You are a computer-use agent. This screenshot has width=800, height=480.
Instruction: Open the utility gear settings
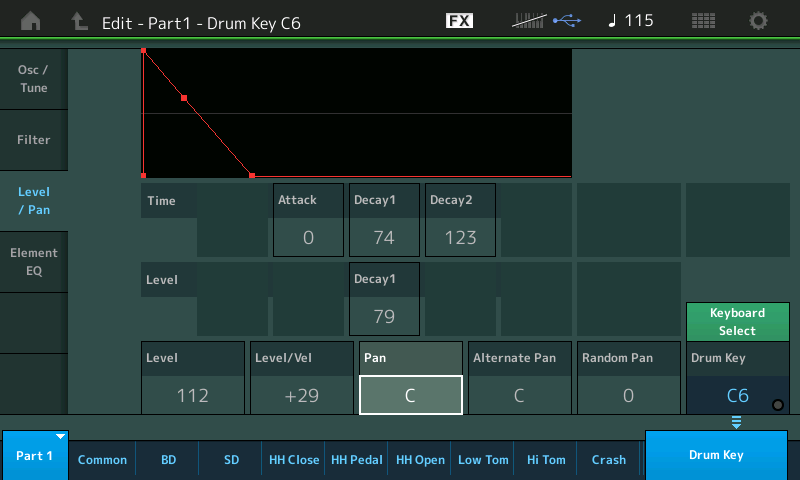click(x=759, y=21)
